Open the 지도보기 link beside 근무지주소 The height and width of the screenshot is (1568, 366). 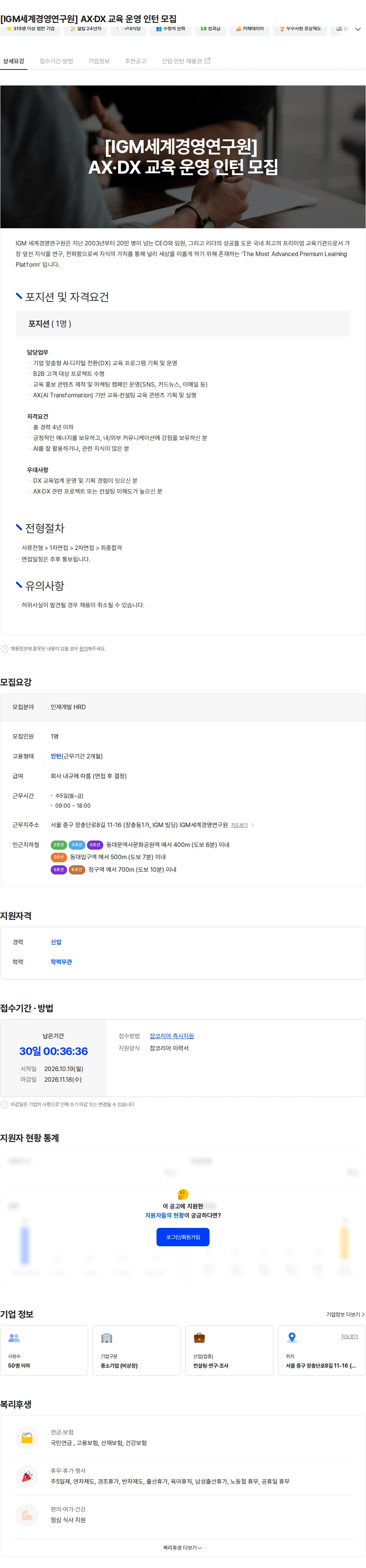click(x=239, y=825)
